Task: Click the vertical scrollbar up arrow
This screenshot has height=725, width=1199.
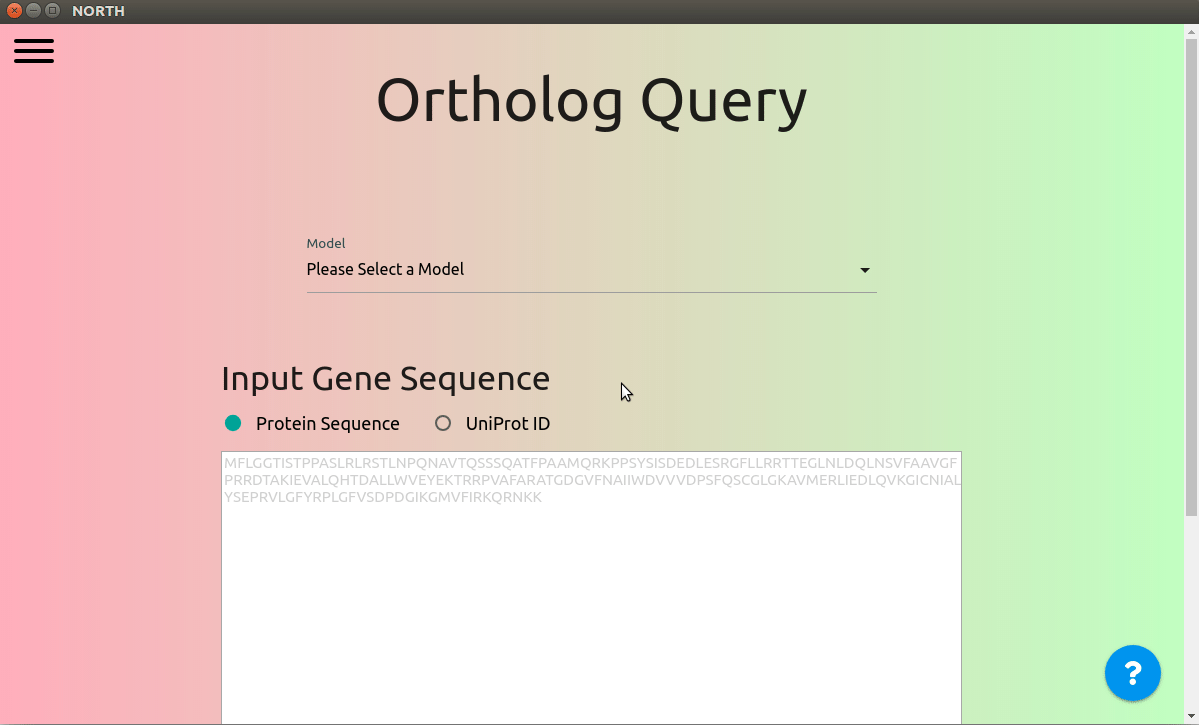Action: point(1191,31)
